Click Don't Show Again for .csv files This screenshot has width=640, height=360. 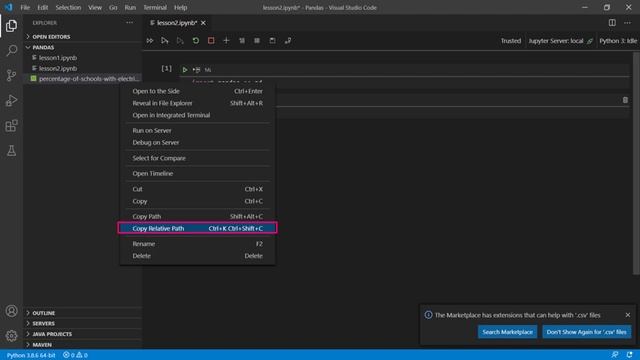pyautogui.click(x=587, y=332)
